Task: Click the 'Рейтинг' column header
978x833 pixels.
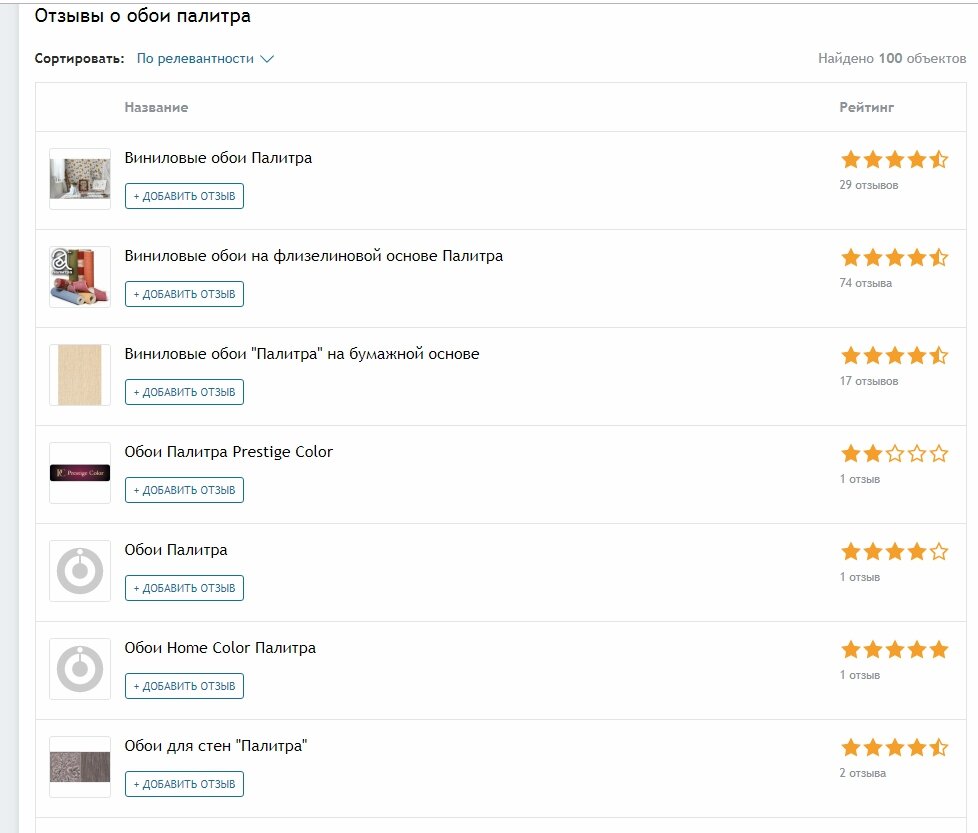Action: click(866, 107)
